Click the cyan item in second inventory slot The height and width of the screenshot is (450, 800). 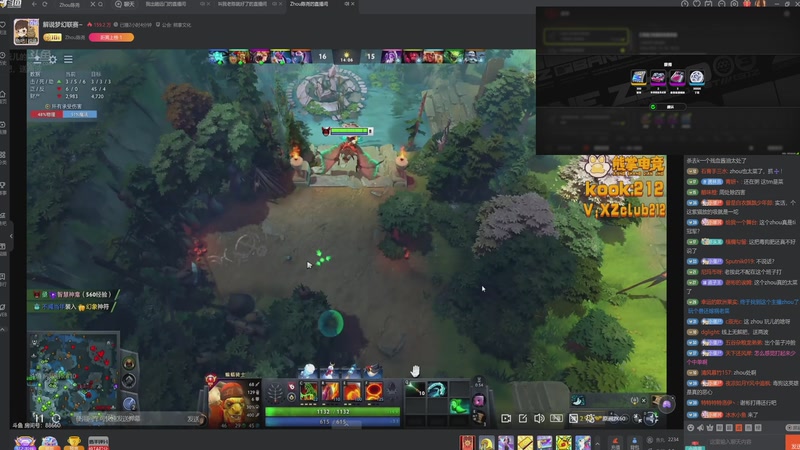coord(437,390)
